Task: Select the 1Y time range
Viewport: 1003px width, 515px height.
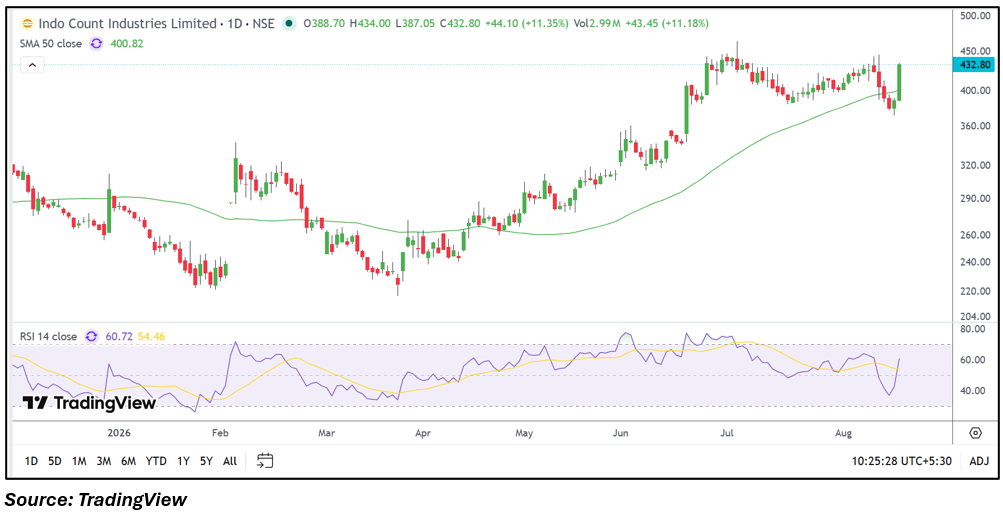Action: coord(184,461)
